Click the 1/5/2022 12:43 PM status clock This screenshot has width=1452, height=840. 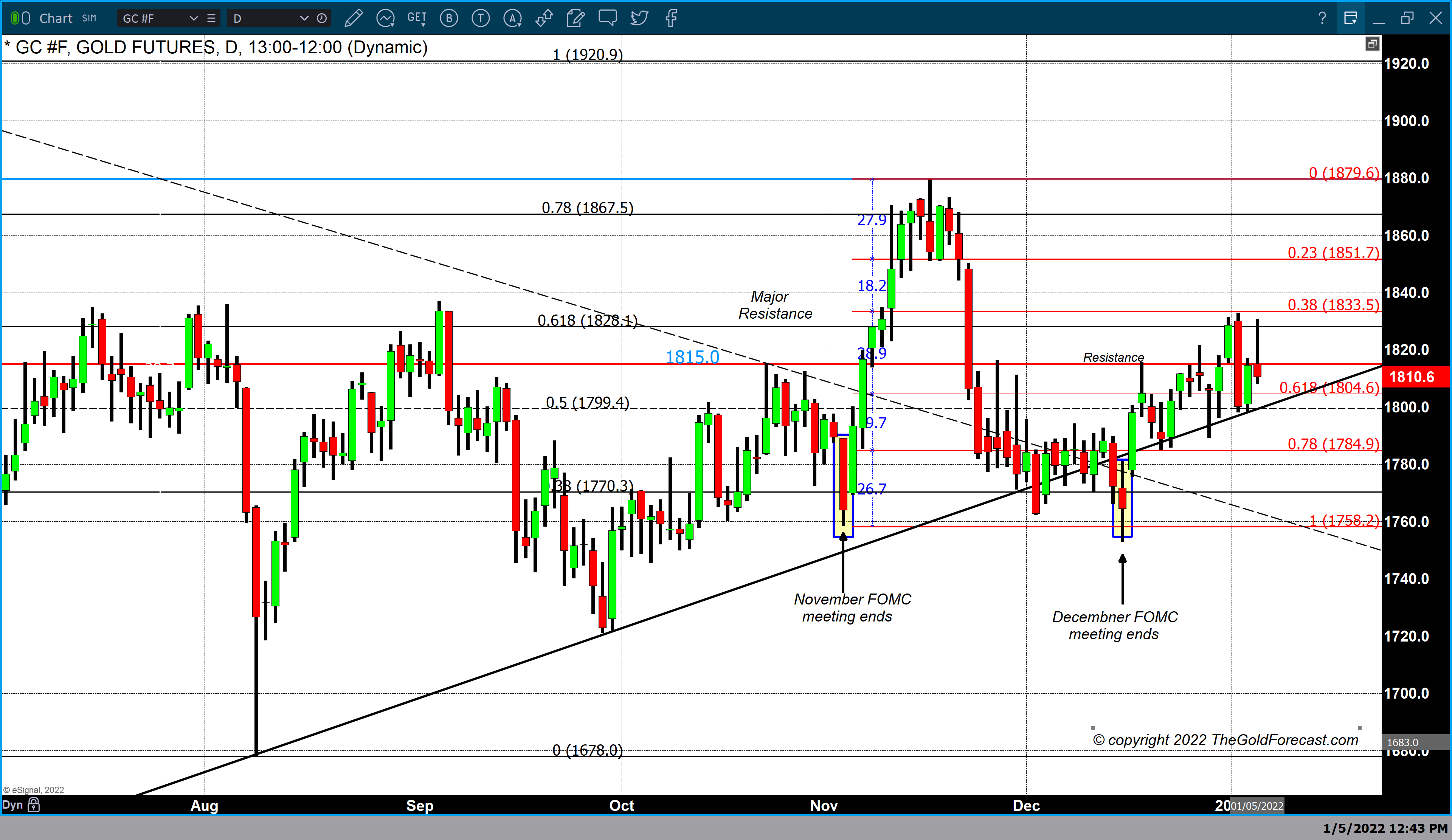1385,829
